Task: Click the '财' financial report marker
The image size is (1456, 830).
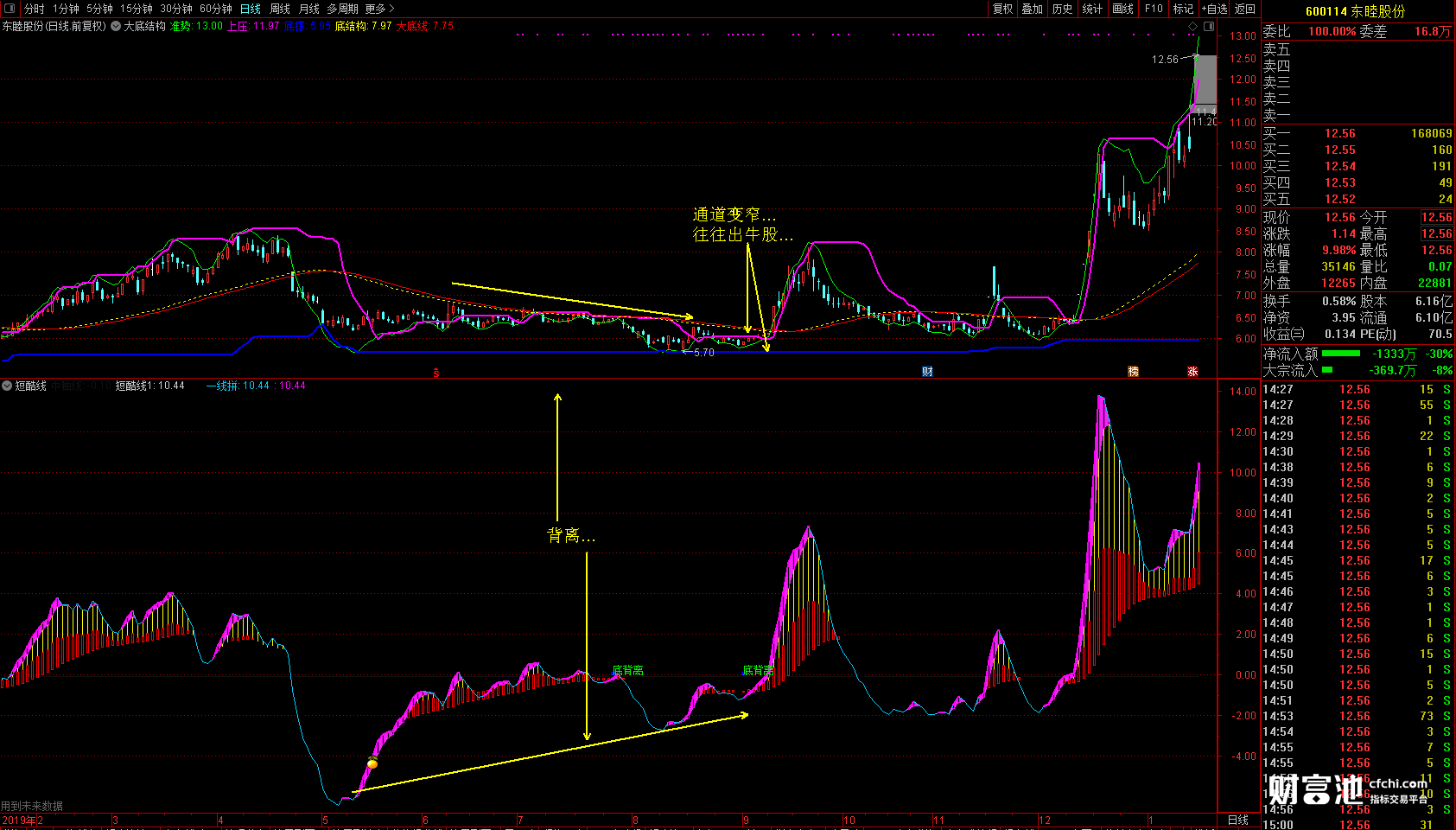Action: (927, 372)
